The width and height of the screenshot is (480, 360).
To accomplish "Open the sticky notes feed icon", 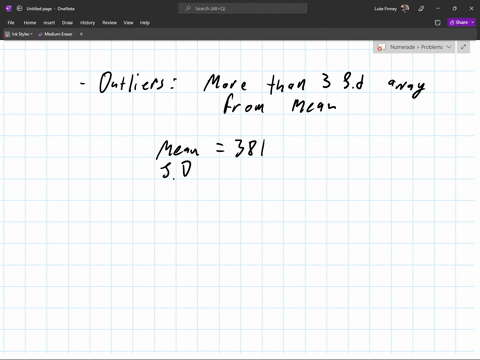I will [438, 23].
